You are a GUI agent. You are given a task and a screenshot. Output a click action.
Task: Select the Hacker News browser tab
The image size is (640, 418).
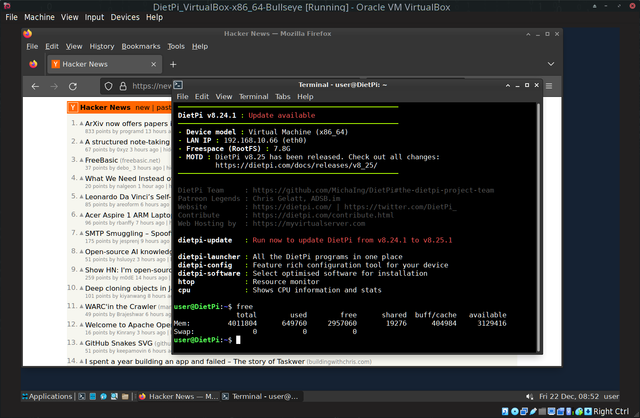[104, 64]
